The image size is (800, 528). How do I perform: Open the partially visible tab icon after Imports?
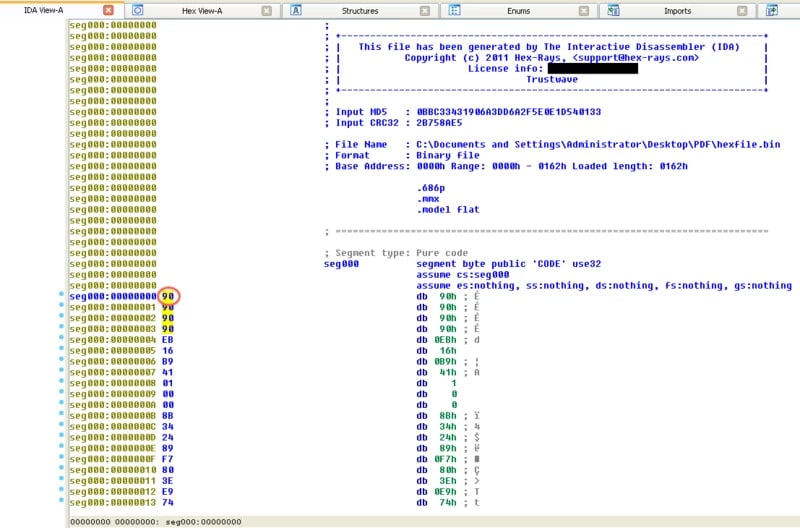tap(771, 10)
